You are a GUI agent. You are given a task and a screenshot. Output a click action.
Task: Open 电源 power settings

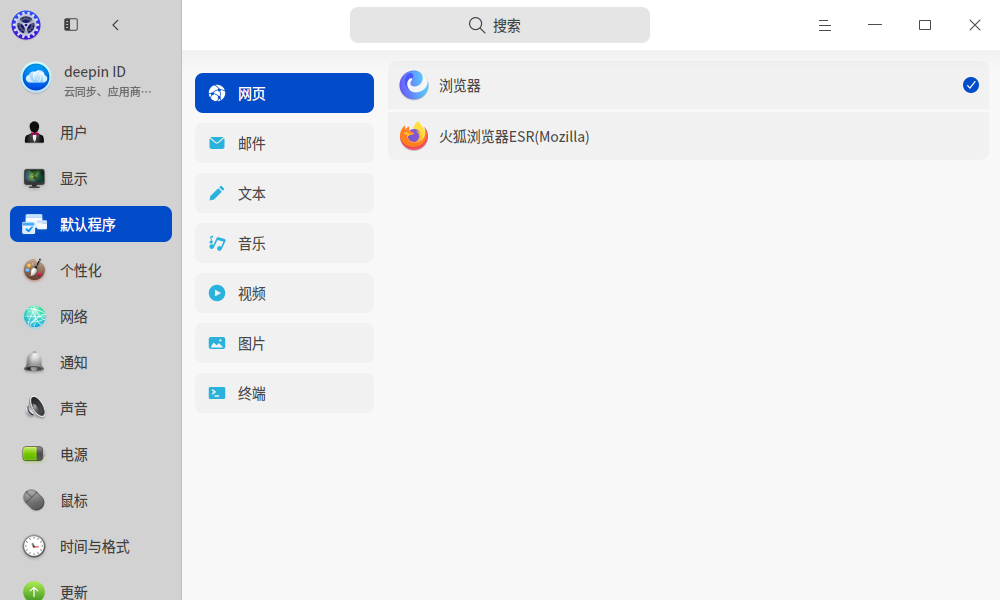pos(91,454)
